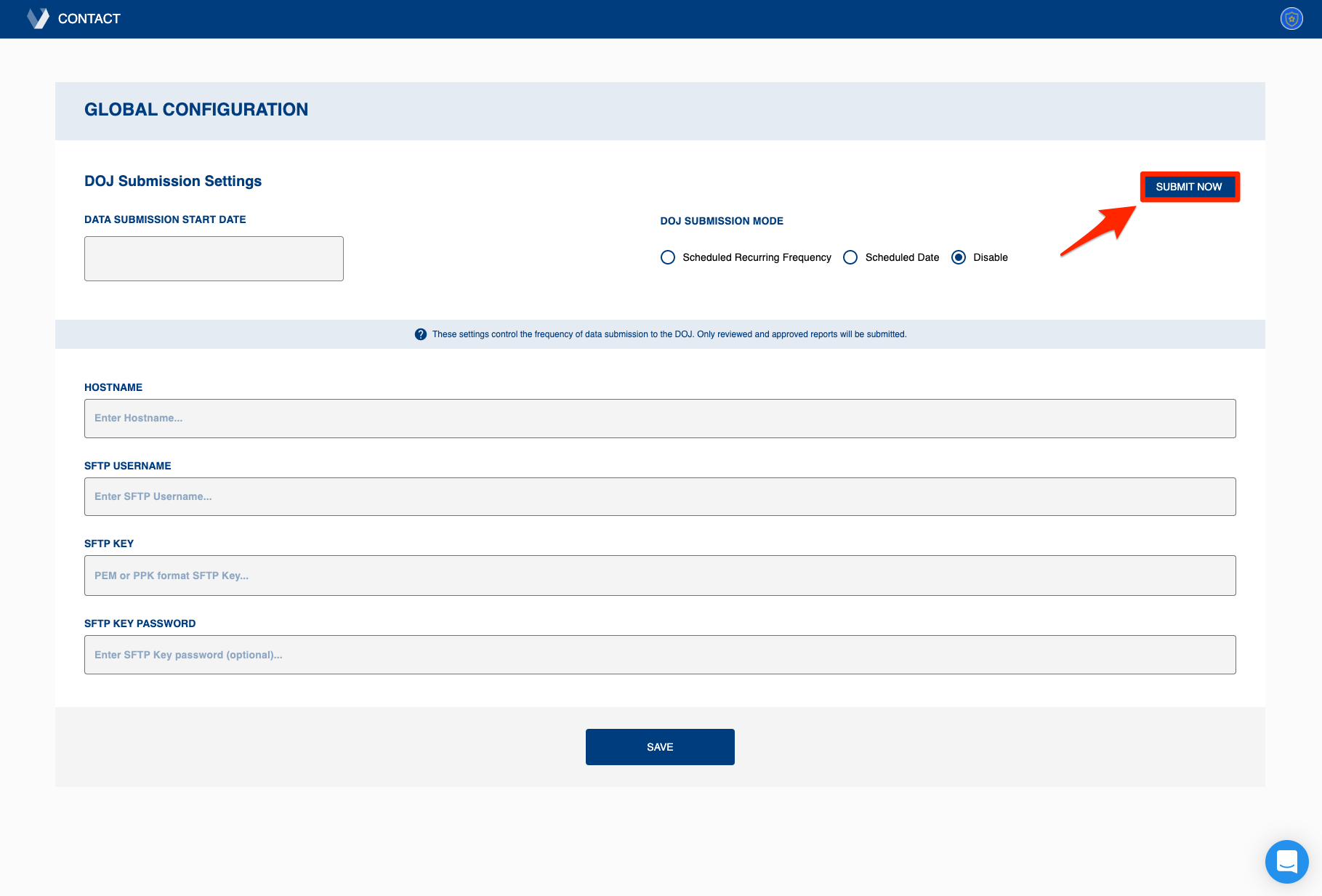Screen dimensions: 1322x896
Task: Click the SAVE button
Action: 660,747
